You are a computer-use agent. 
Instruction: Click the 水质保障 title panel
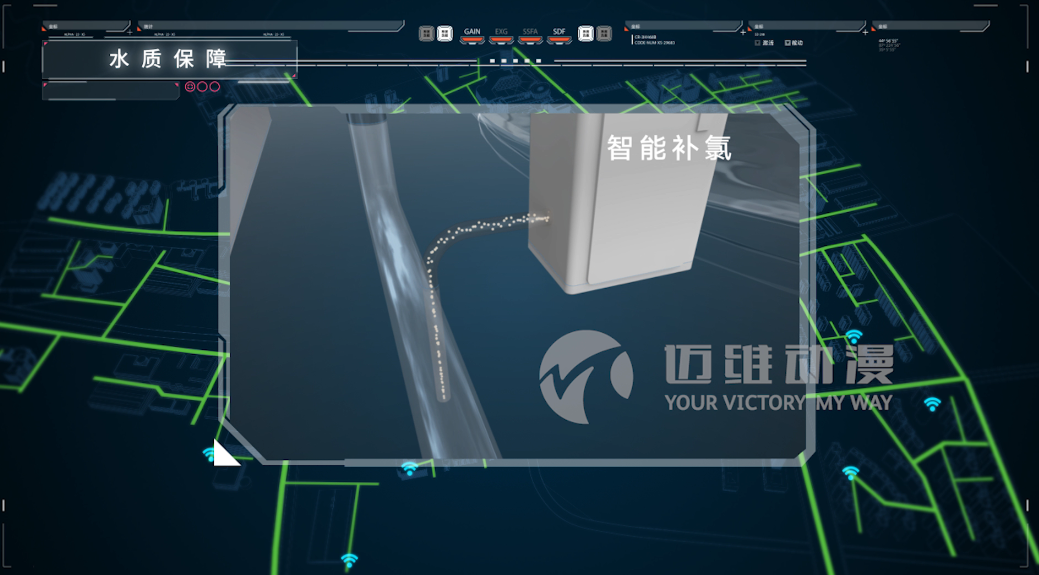(x=168, y=59)
